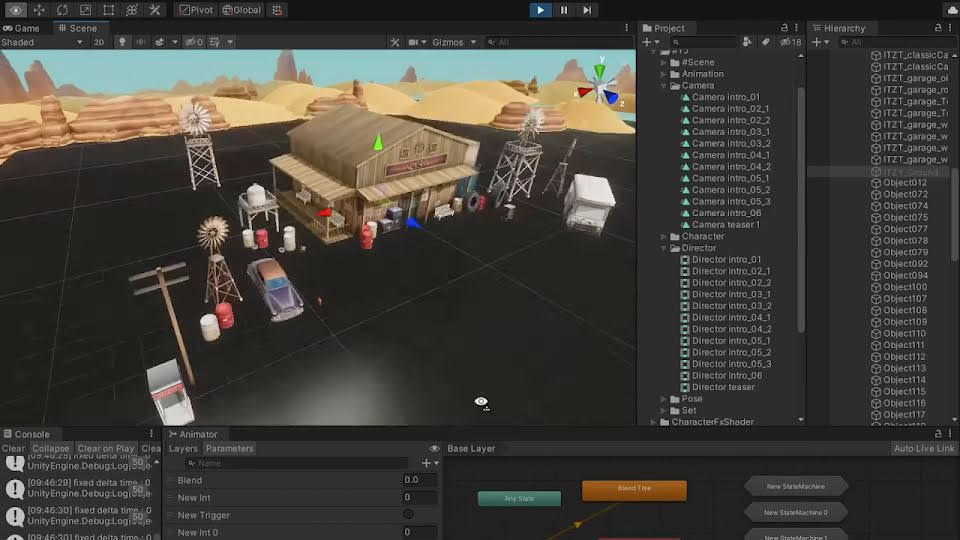Toggle hidden packages count 18

click(x=790, y=42)
